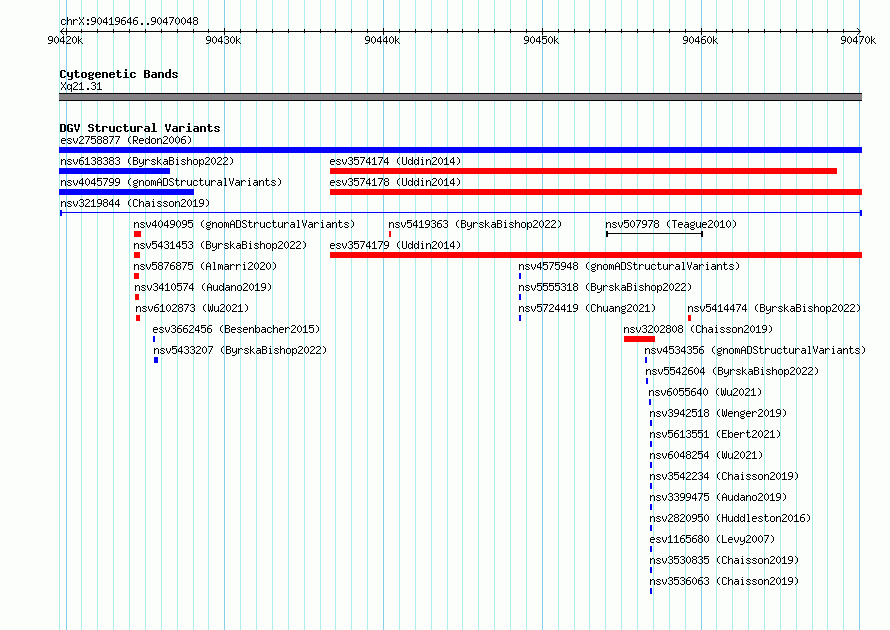Click nsv5542604 (ByrskaBishop2022) label
890x630 pixels.
pos(732,371)
